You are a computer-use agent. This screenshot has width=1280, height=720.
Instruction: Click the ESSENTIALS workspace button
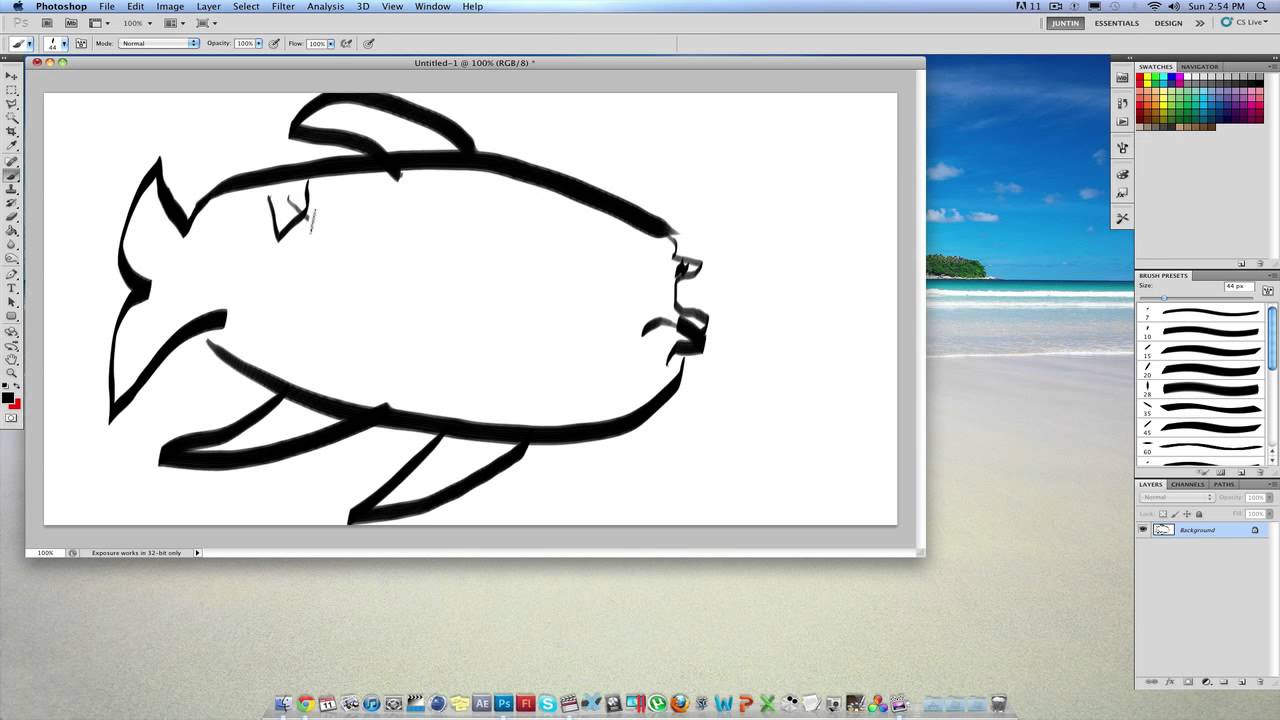(x=1116, y=22)
